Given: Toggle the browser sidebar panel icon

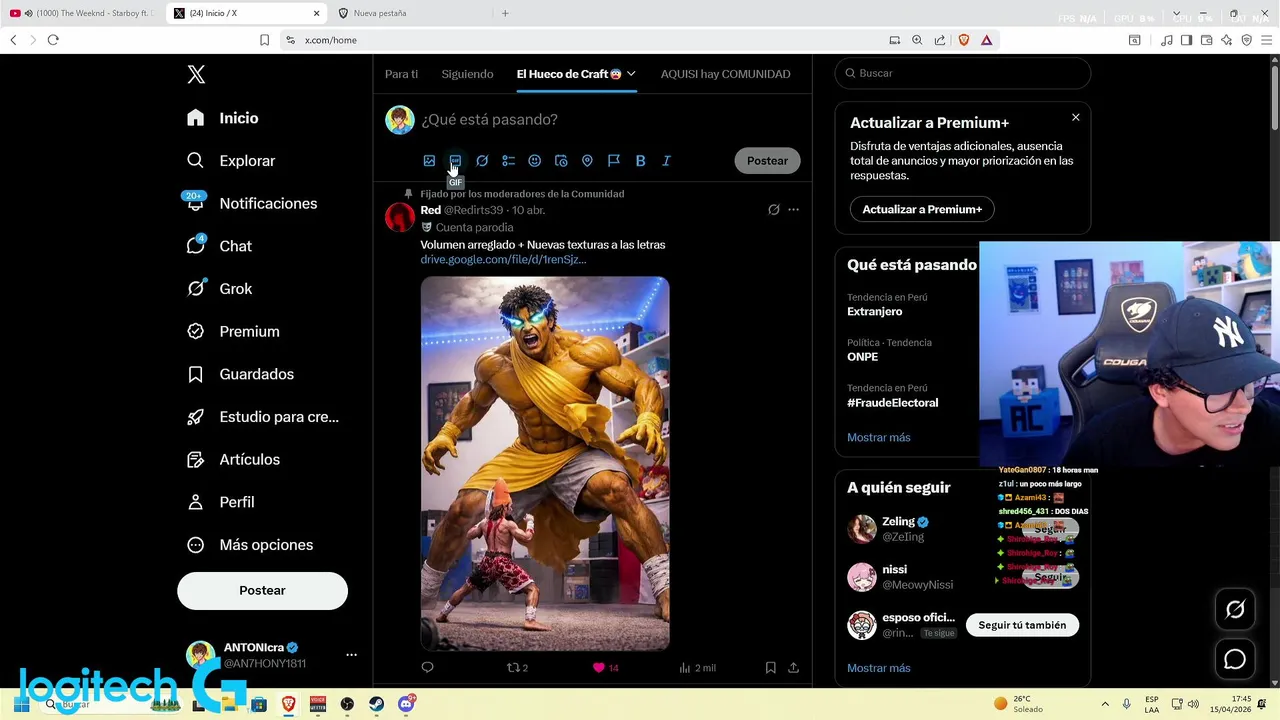Looking at the screenshot, I should tap(1186, 40).
